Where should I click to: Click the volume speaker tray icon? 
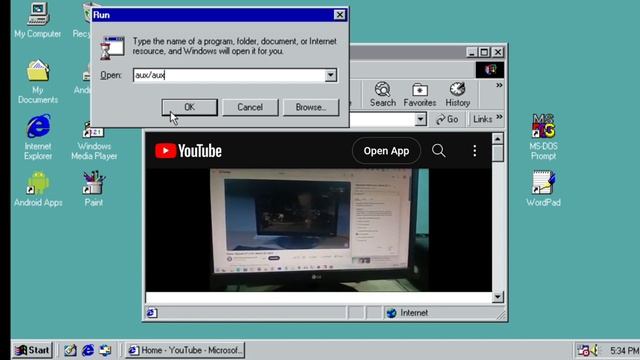tap(594, 350)
